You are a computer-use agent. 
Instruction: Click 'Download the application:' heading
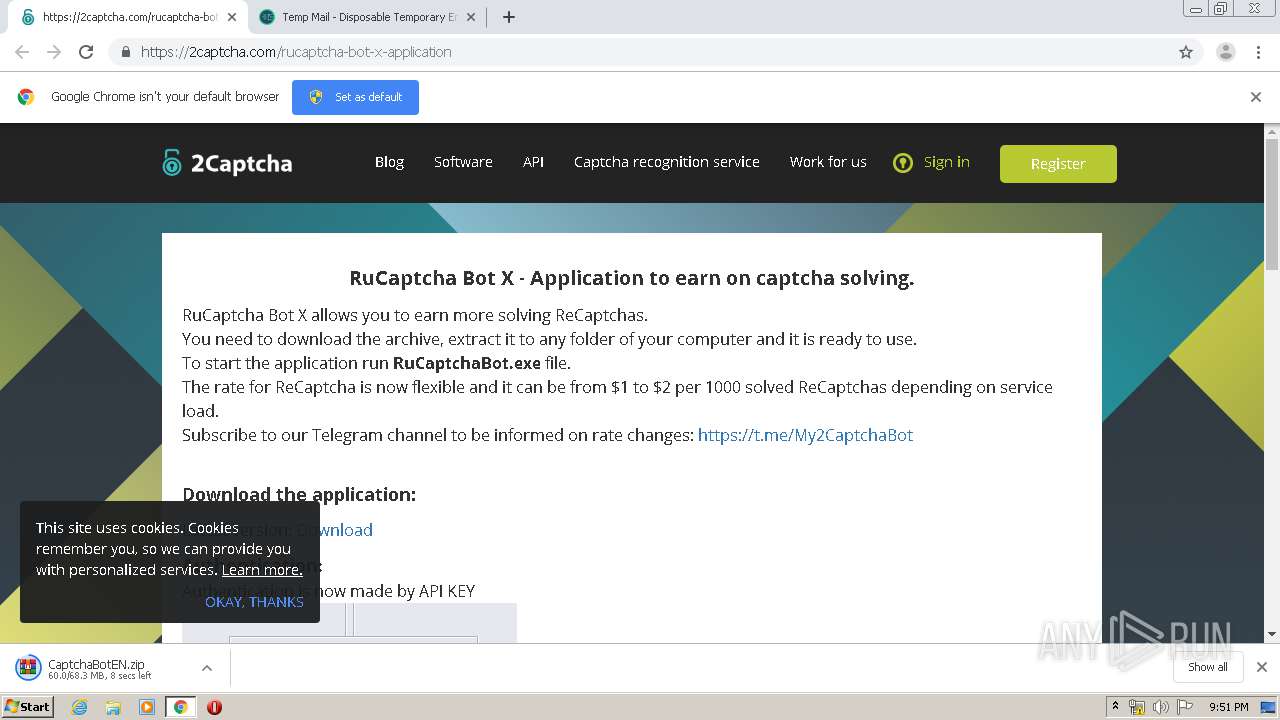coord(298,494)
